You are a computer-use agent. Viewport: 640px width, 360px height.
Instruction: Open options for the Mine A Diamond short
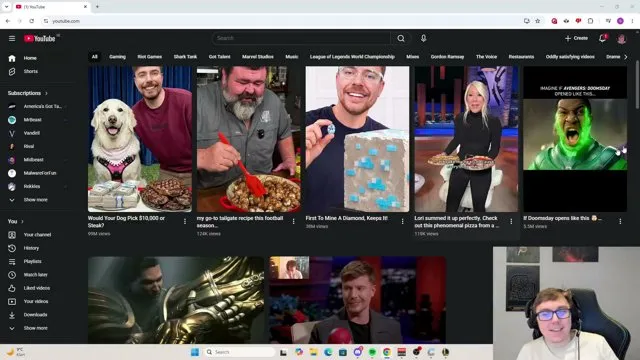point(402,221)
